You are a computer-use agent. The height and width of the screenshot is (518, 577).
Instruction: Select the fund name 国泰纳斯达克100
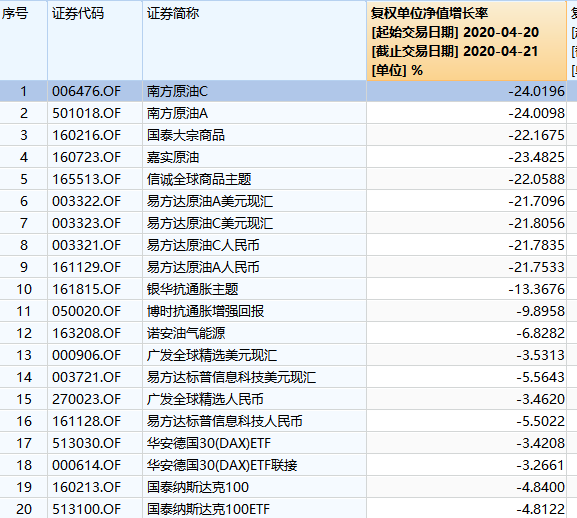click(198, 487)
